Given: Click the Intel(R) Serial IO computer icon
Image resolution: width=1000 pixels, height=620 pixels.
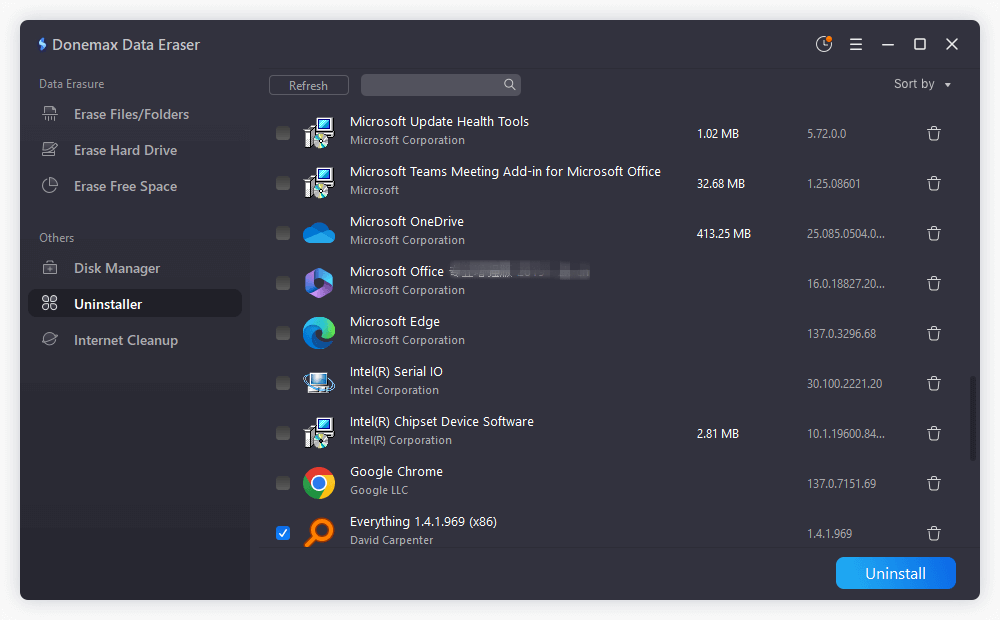Looking at the screenshot, I should [x=319, y=383].
